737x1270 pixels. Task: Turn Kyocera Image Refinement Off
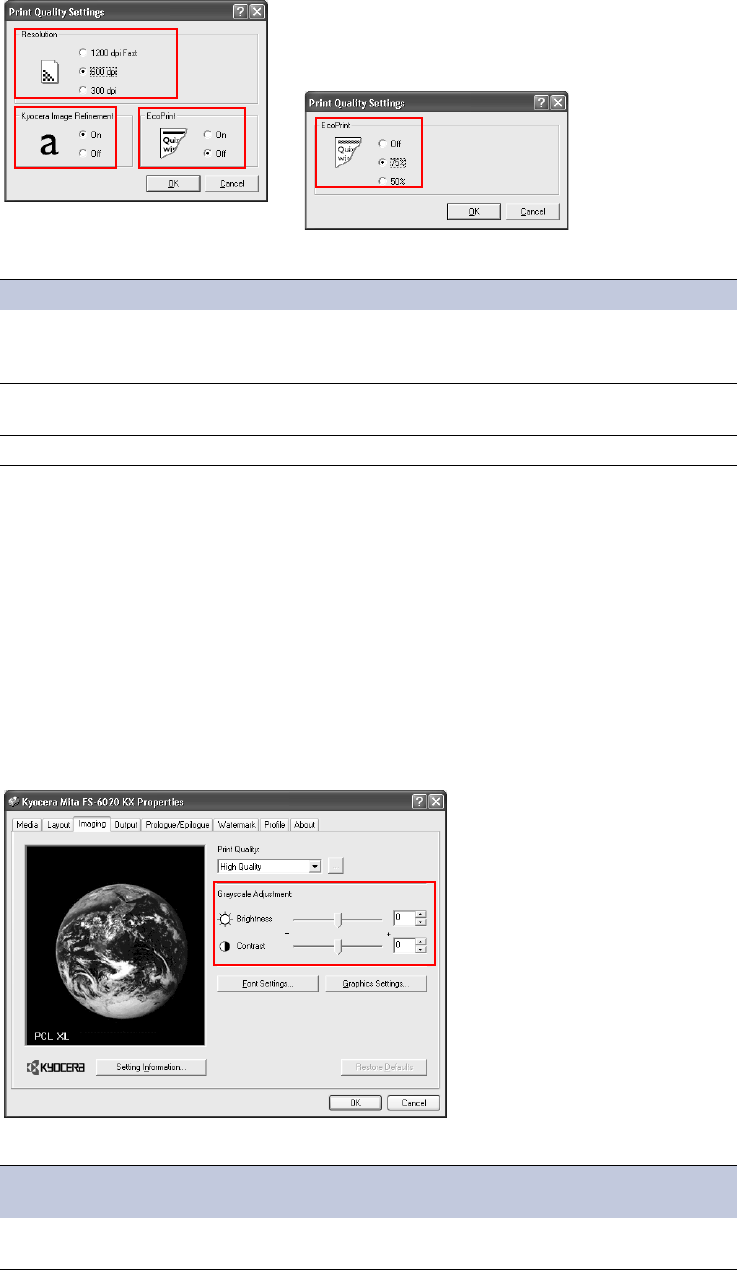coord(82,153)
